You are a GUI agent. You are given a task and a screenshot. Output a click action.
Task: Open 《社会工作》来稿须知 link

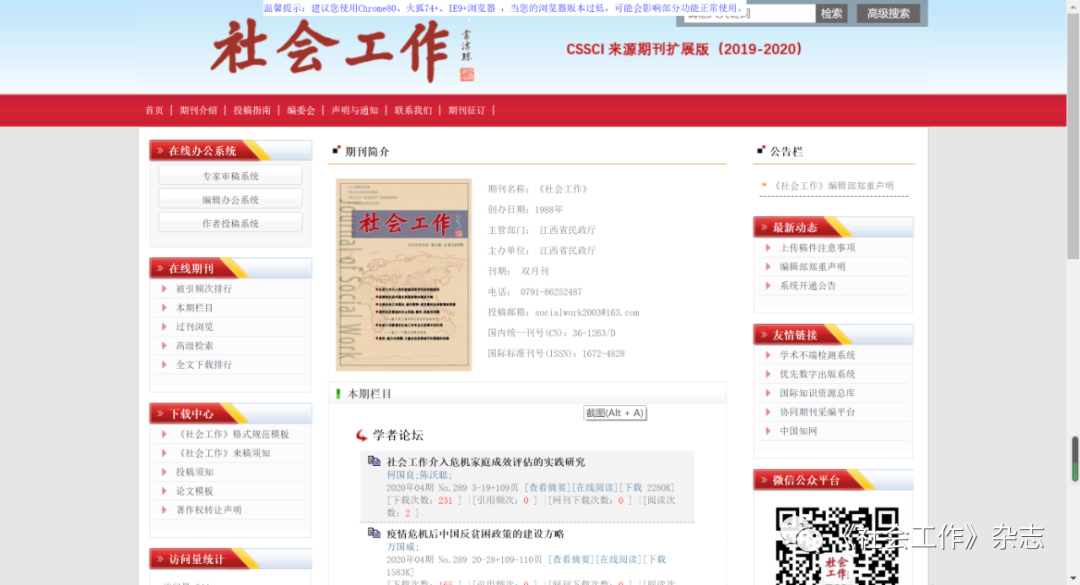click(222, 453)
